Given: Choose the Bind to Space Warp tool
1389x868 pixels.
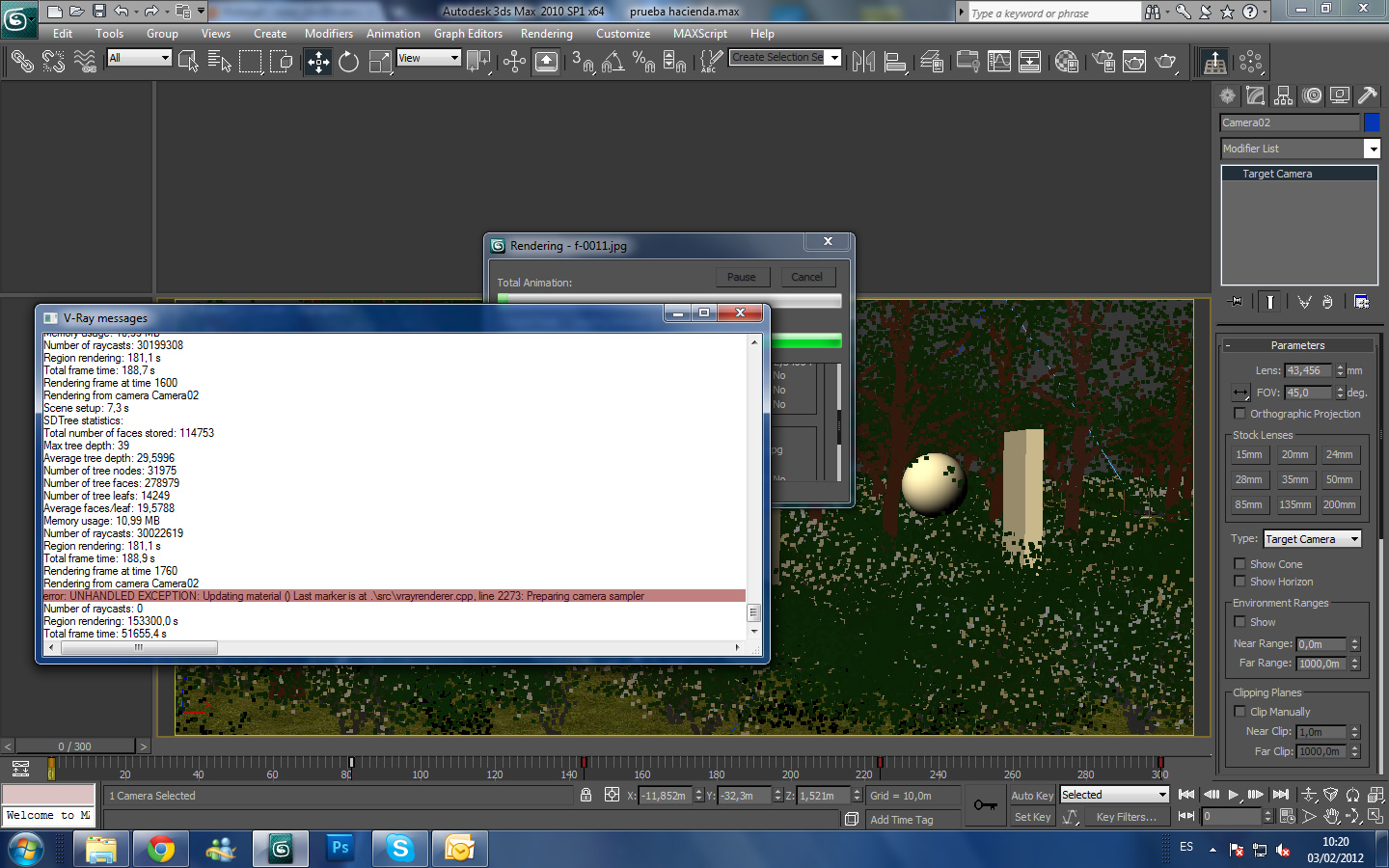Looking at the screenshot, I should click(85, 62).
